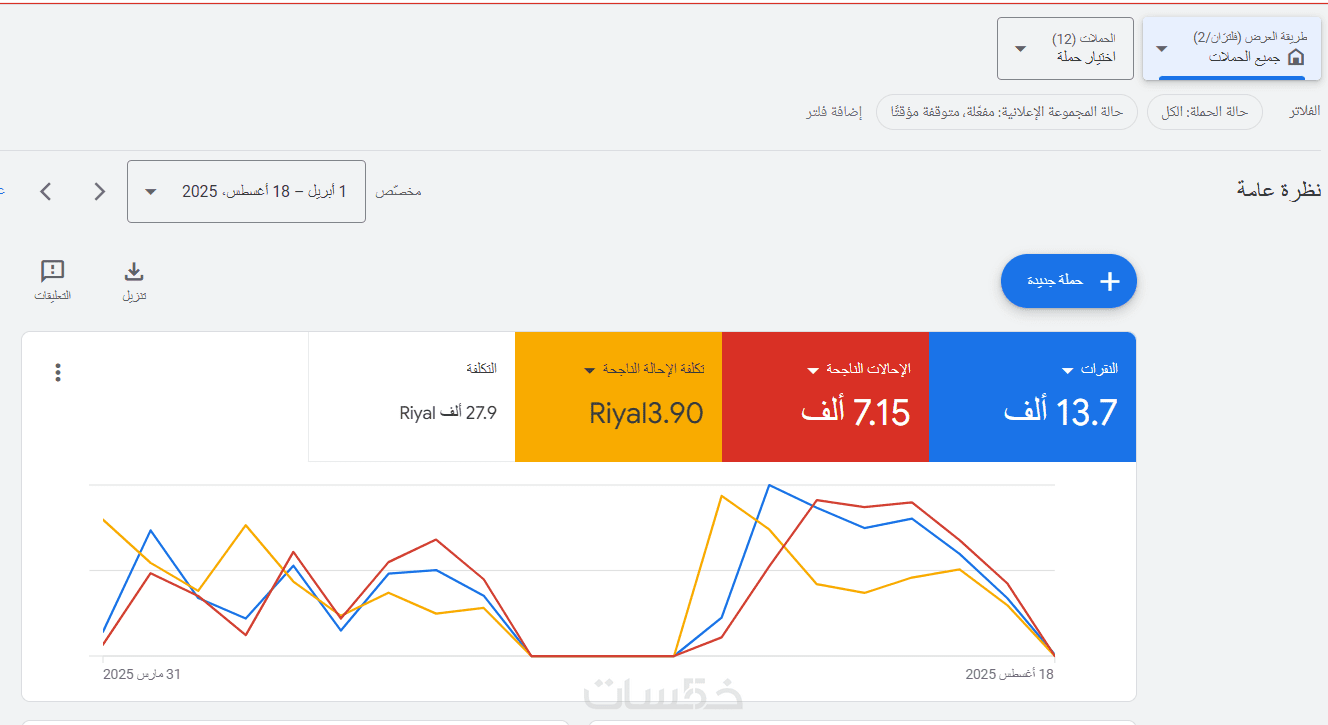
Task: Select the التكلفة 27.9 ألف Riyal metric card
Action: 411,398
